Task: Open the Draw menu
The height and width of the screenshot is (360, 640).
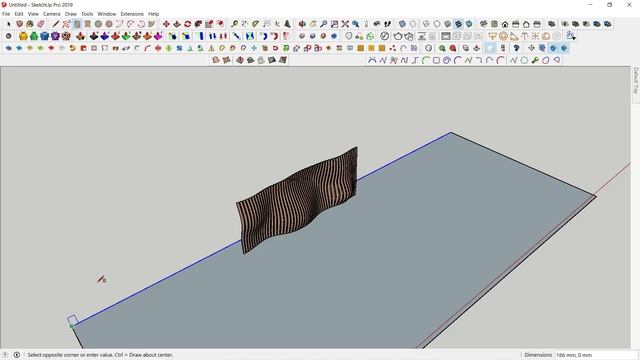Action: (71, 14)
